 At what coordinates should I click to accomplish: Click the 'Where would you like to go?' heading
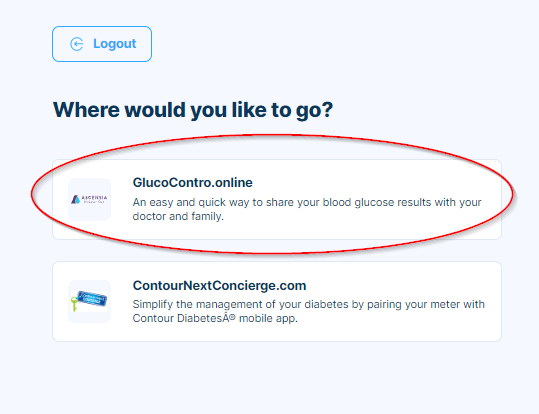tap(193, 111)
